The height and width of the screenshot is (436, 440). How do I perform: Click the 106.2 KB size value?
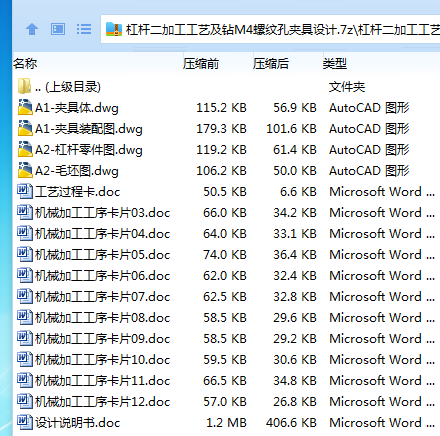[221, 171]
